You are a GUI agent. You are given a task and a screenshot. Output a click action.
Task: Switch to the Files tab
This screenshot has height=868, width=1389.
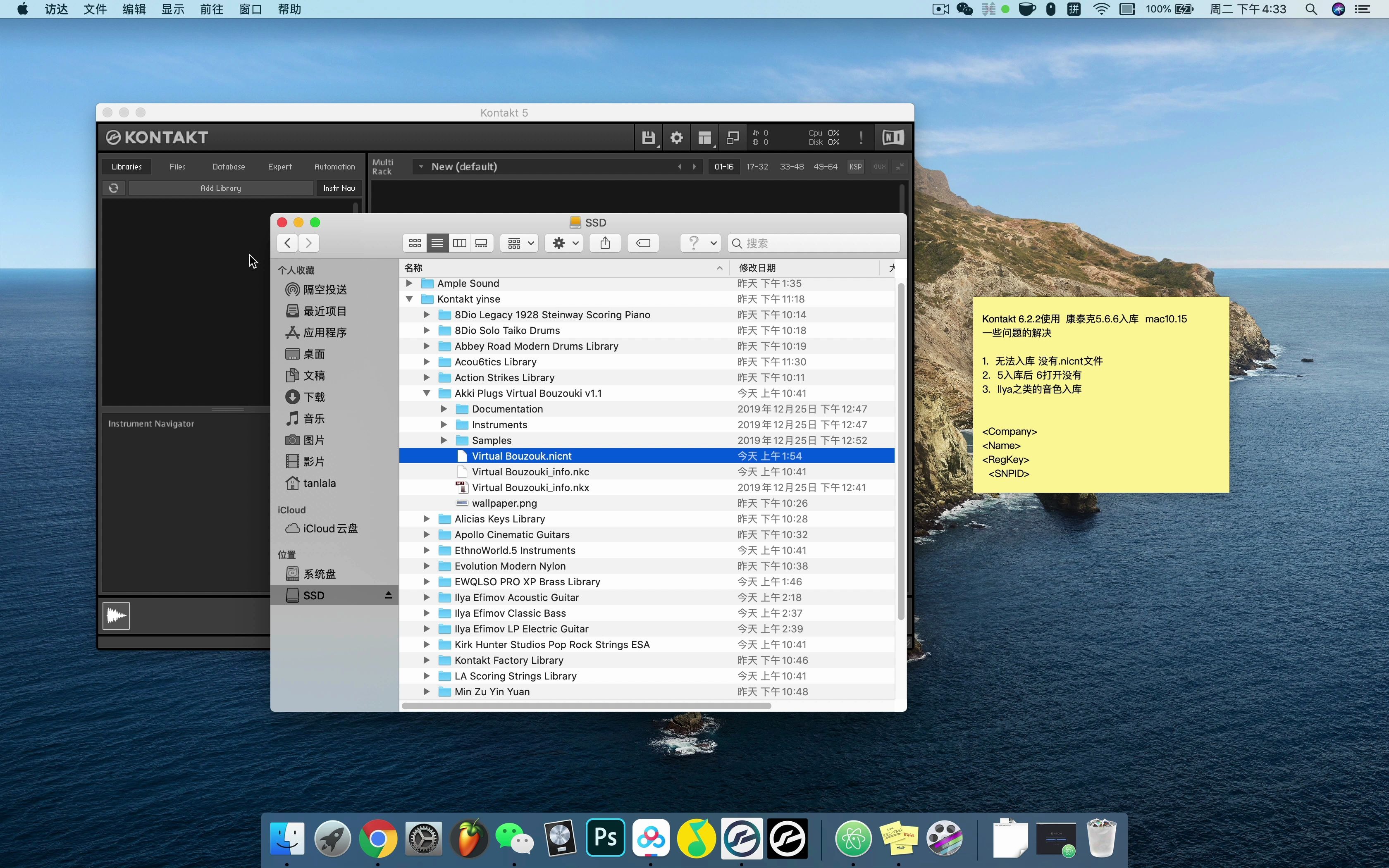point(177,167)
